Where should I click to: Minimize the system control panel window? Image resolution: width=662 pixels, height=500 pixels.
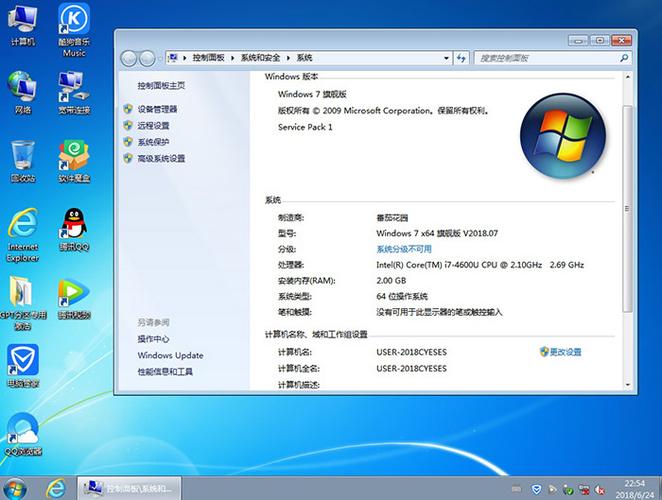pos(578,40)
